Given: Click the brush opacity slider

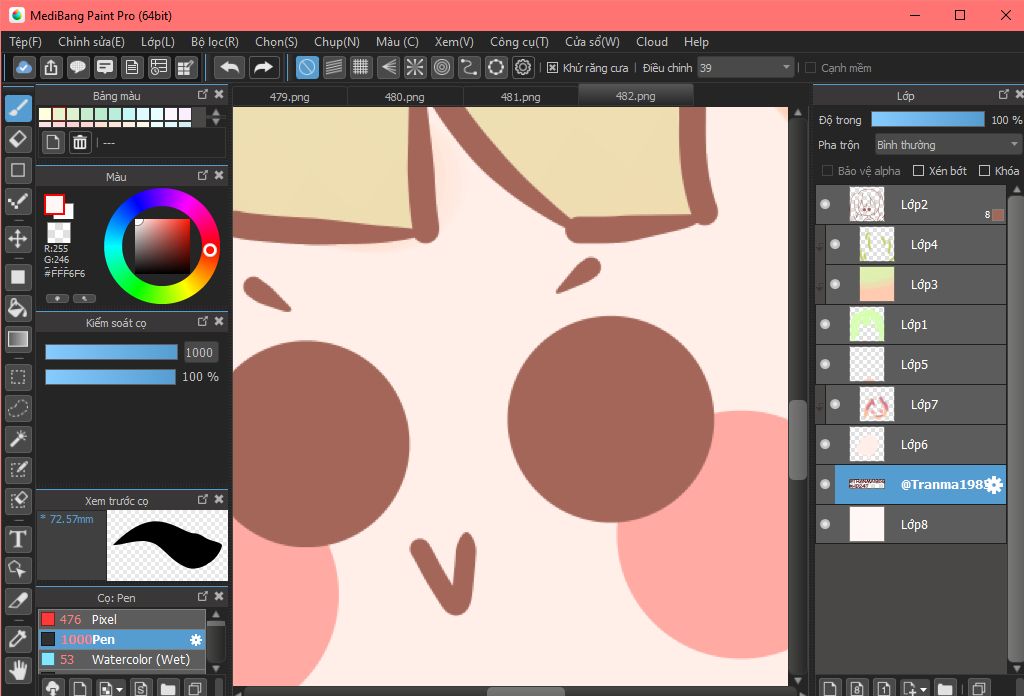Looking at the screenshot, I should [x=110, y=377].
